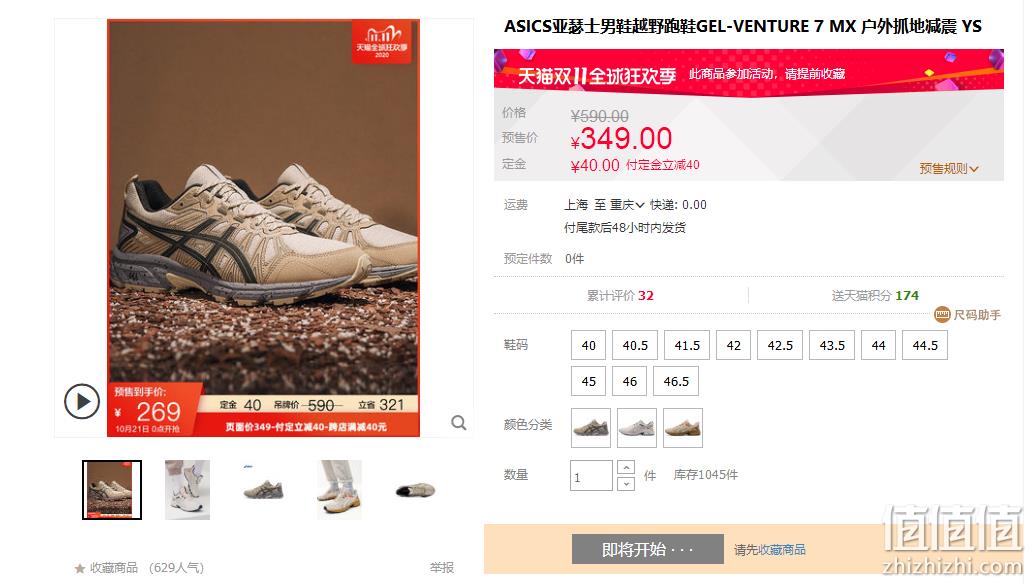Pick the white shoe color swatch

coord(636,428)
